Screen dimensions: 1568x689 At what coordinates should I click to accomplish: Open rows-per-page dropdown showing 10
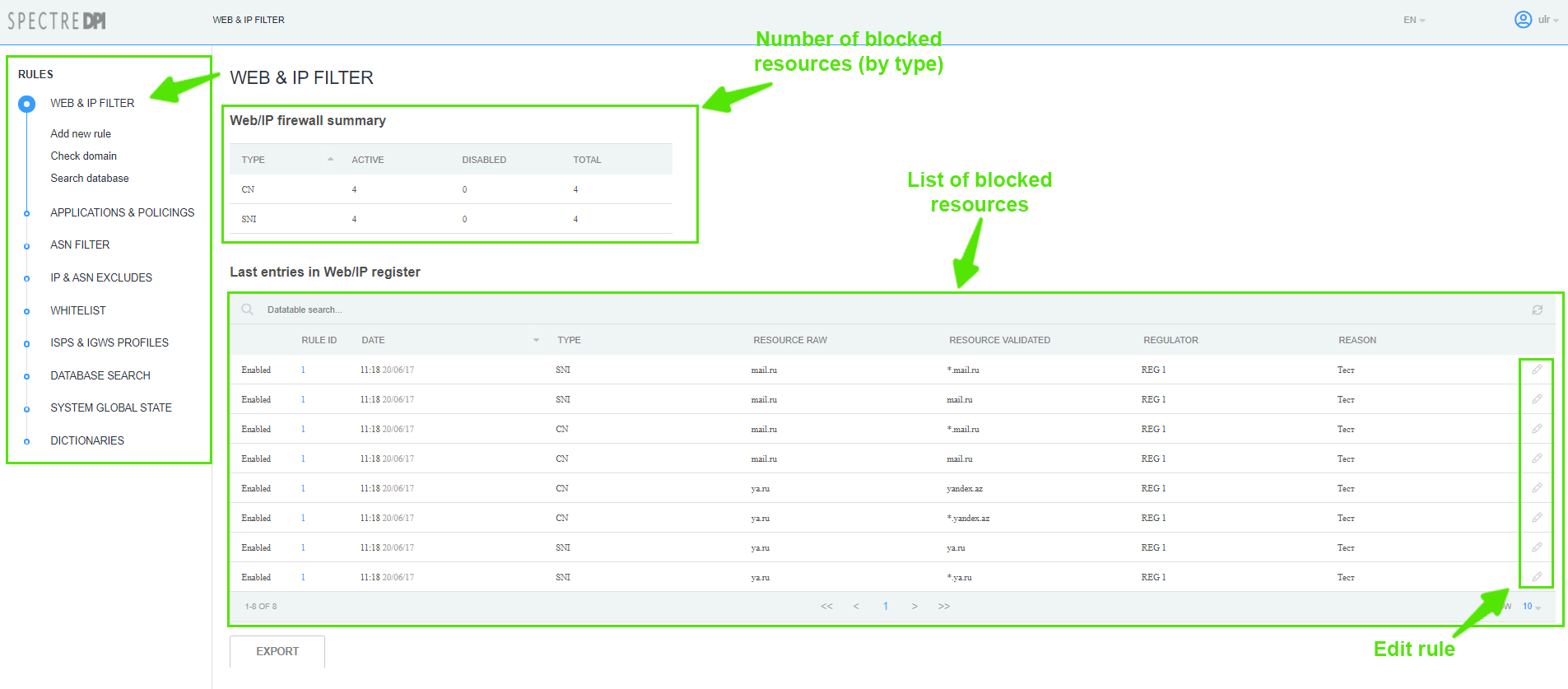tap(1531, 607)
